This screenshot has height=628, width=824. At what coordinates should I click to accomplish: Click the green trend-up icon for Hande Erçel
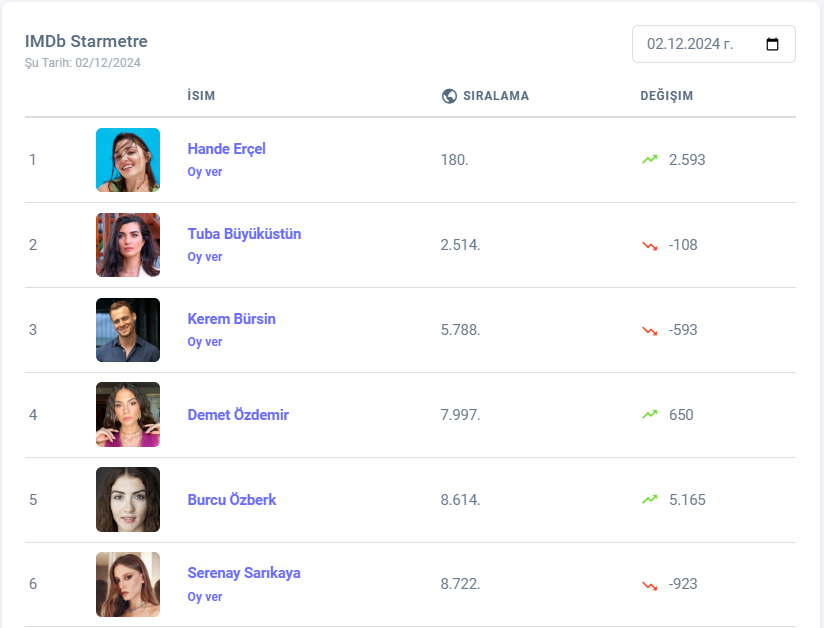[650, 159]
